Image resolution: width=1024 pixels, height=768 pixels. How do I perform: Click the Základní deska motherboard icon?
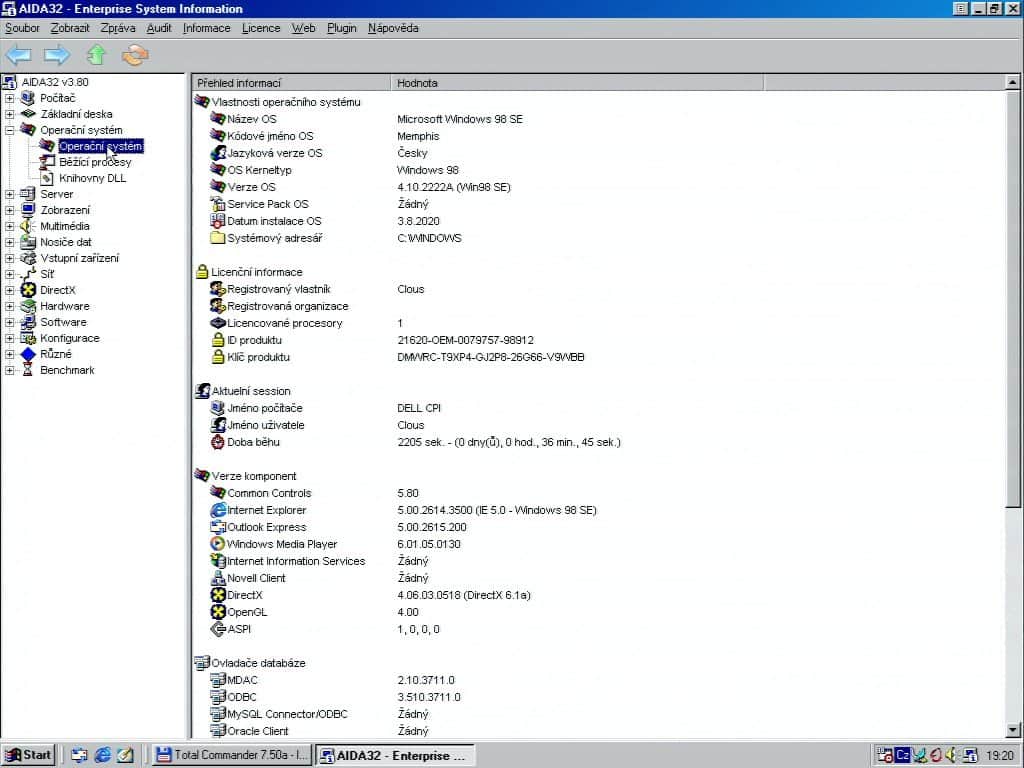[27, 114]
